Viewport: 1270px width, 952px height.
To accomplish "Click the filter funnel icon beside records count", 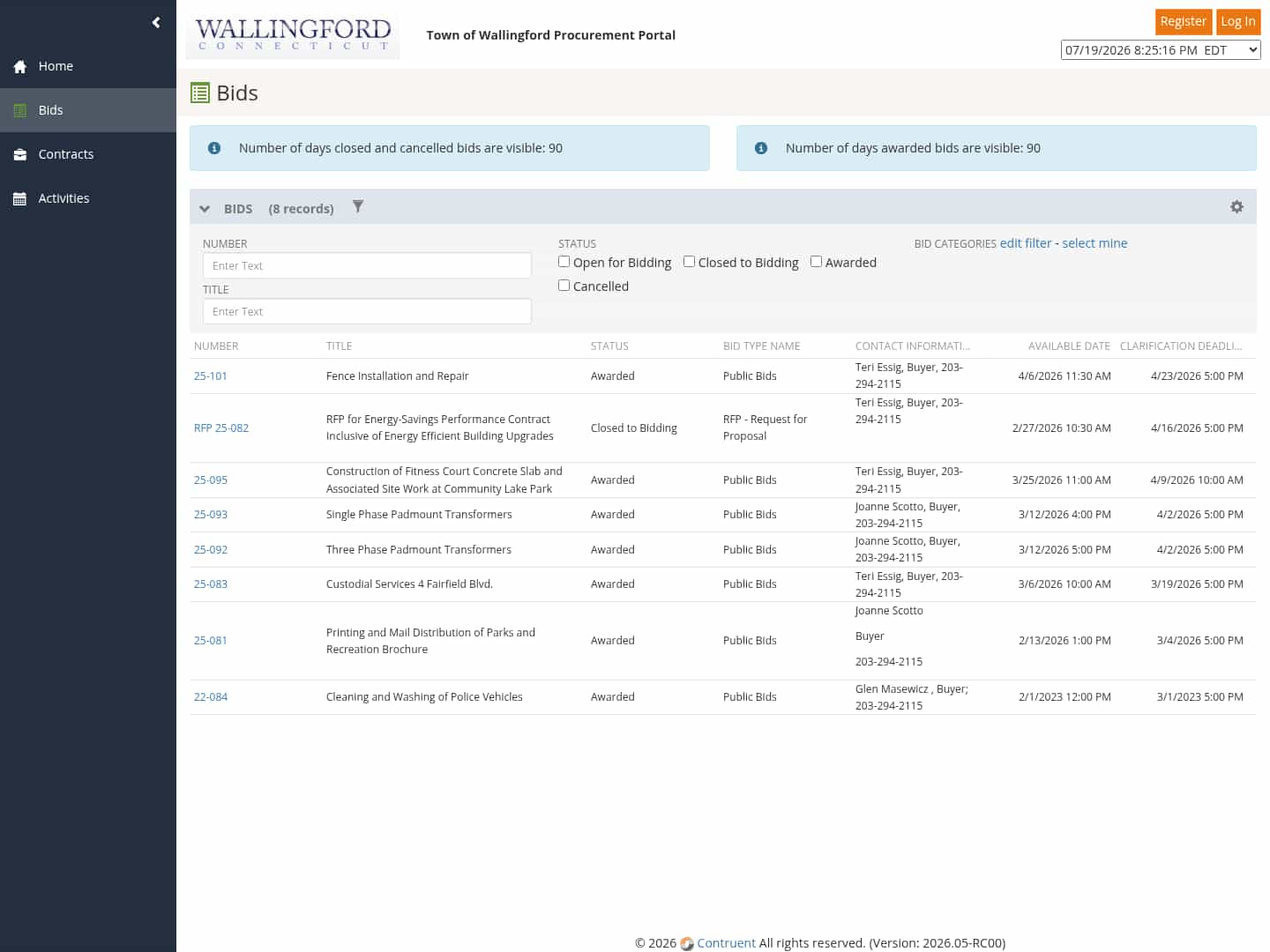I will click(x=358, y=206).
